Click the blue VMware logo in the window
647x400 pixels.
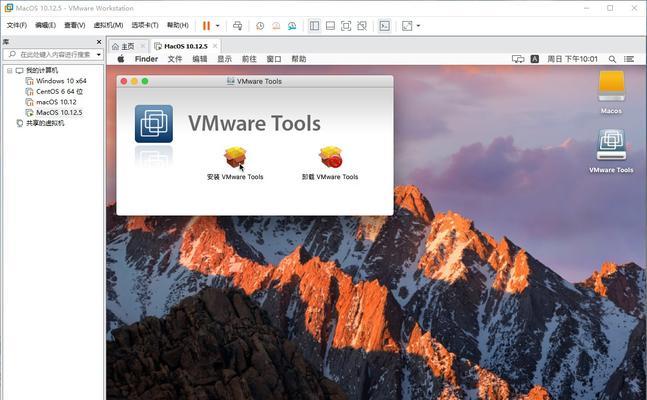click(x=154, y=123)
